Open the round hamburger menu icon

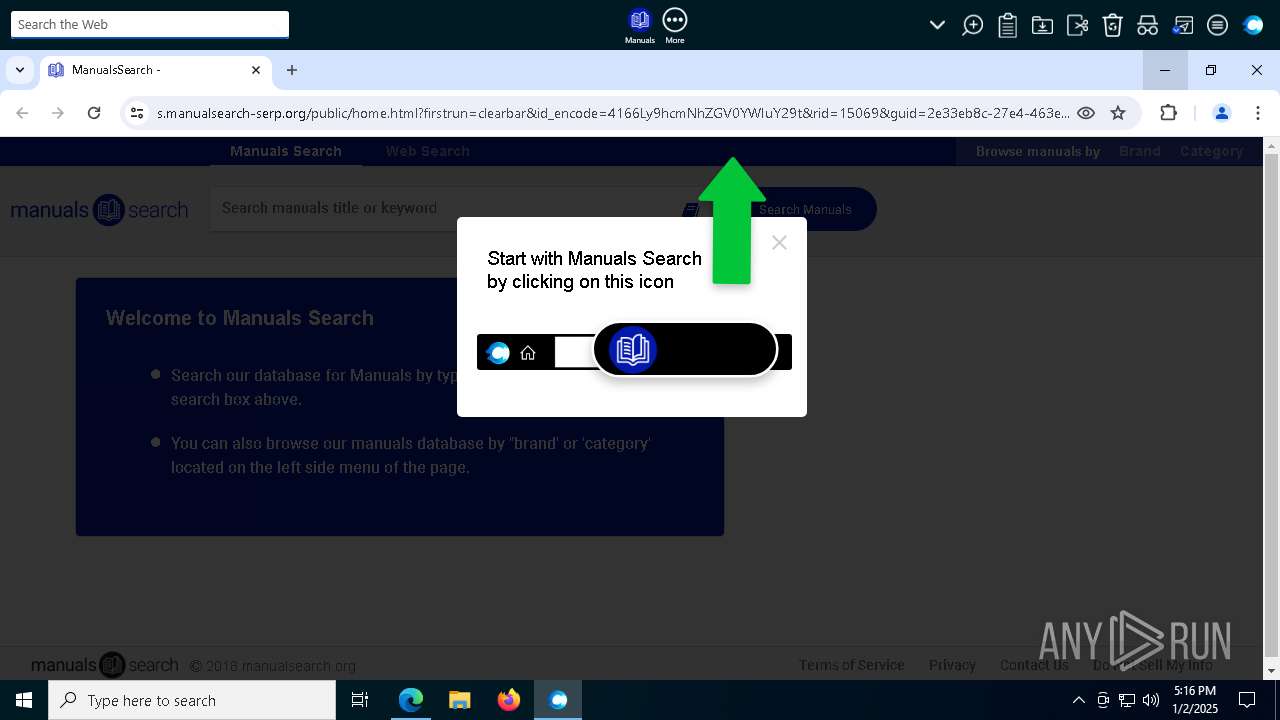(x=1217, y=26)
